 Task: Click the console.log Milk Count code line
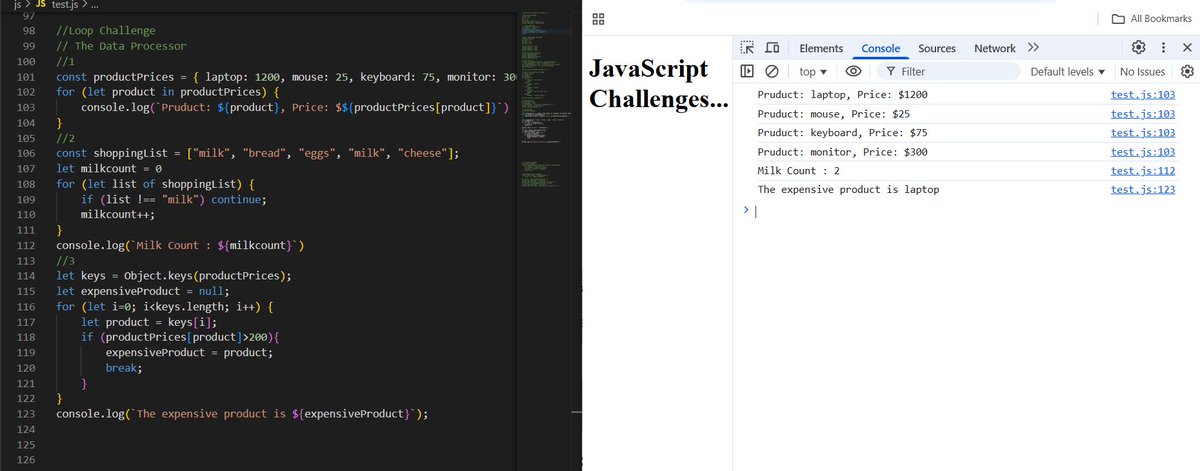(180, 245)
